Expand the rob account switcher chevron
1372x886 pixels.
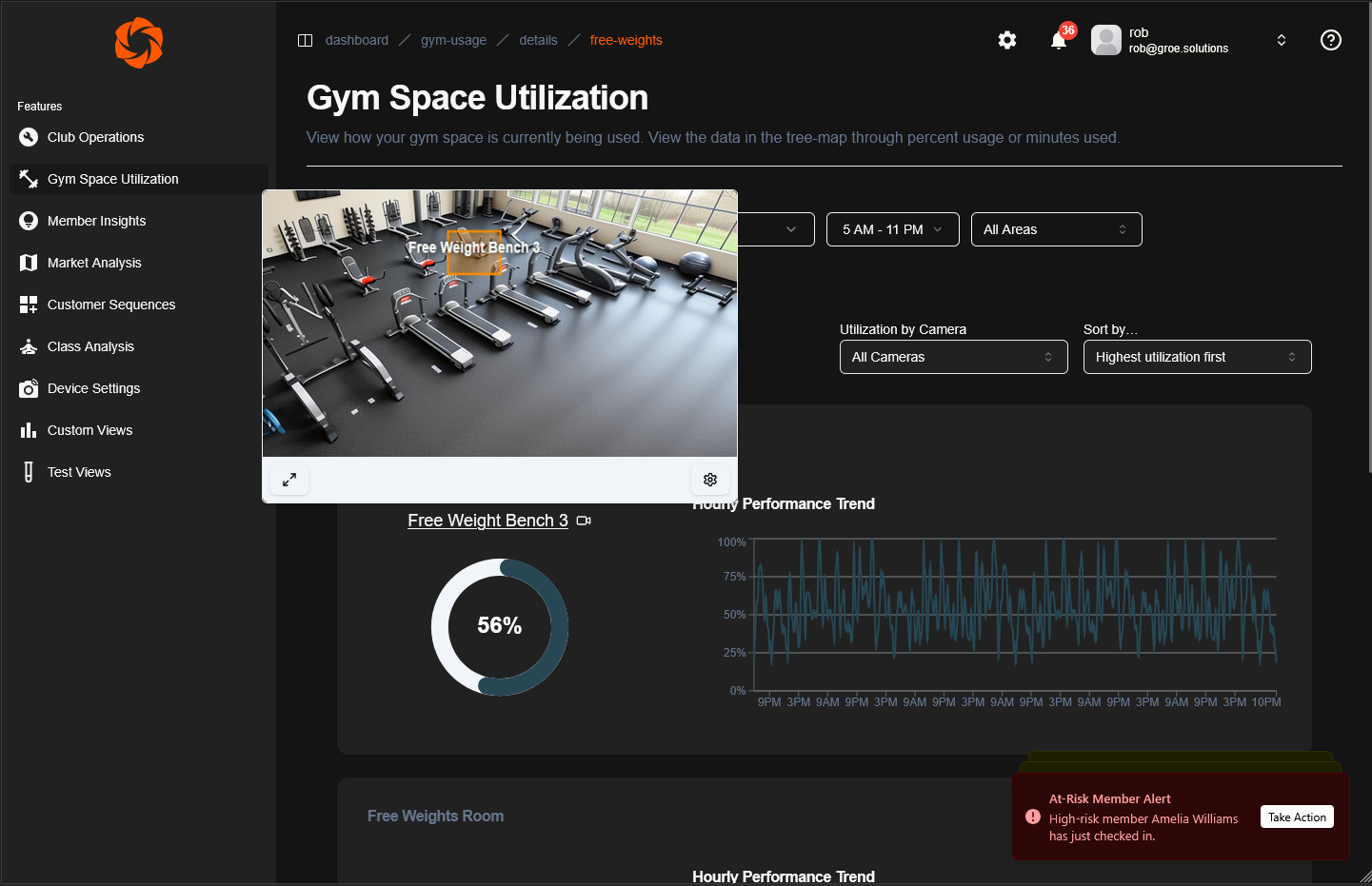pyautogui.click(x=1282, y=40)
